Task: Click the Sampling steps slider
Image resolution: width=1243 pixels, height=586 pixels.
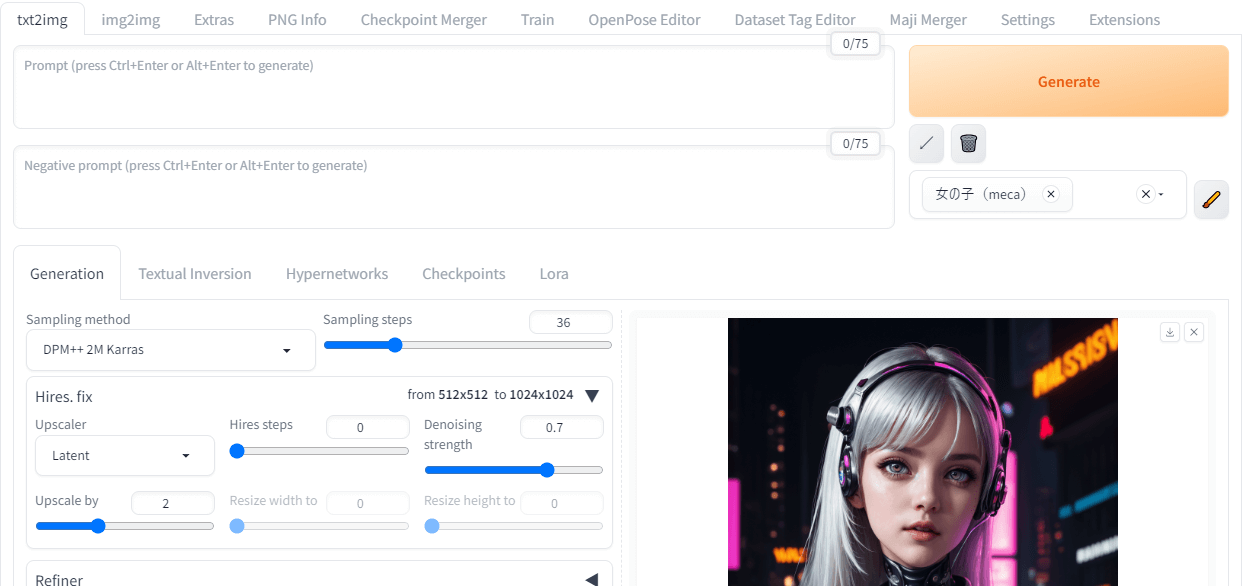Action: (x=467, y=345)
